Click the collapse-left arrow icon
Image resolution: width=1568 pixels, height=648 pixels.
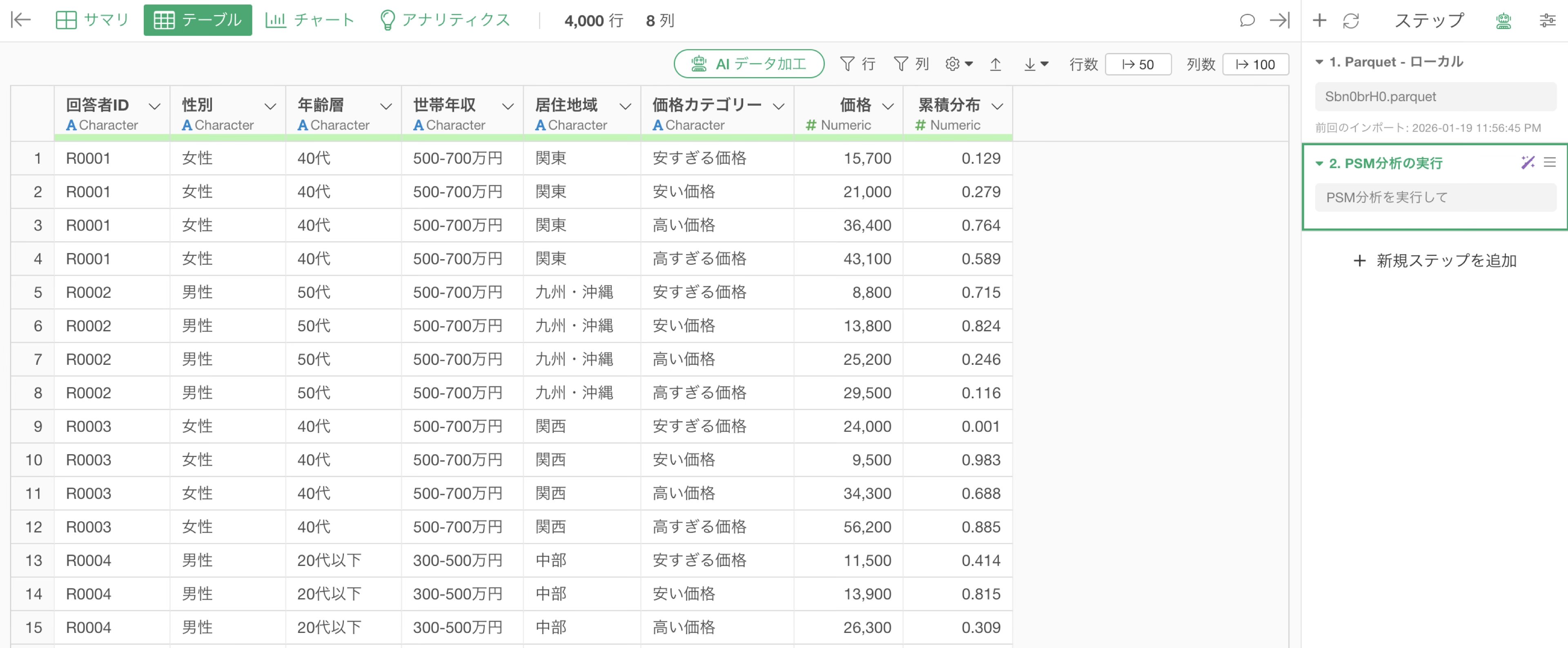click(x=21, y=20)
